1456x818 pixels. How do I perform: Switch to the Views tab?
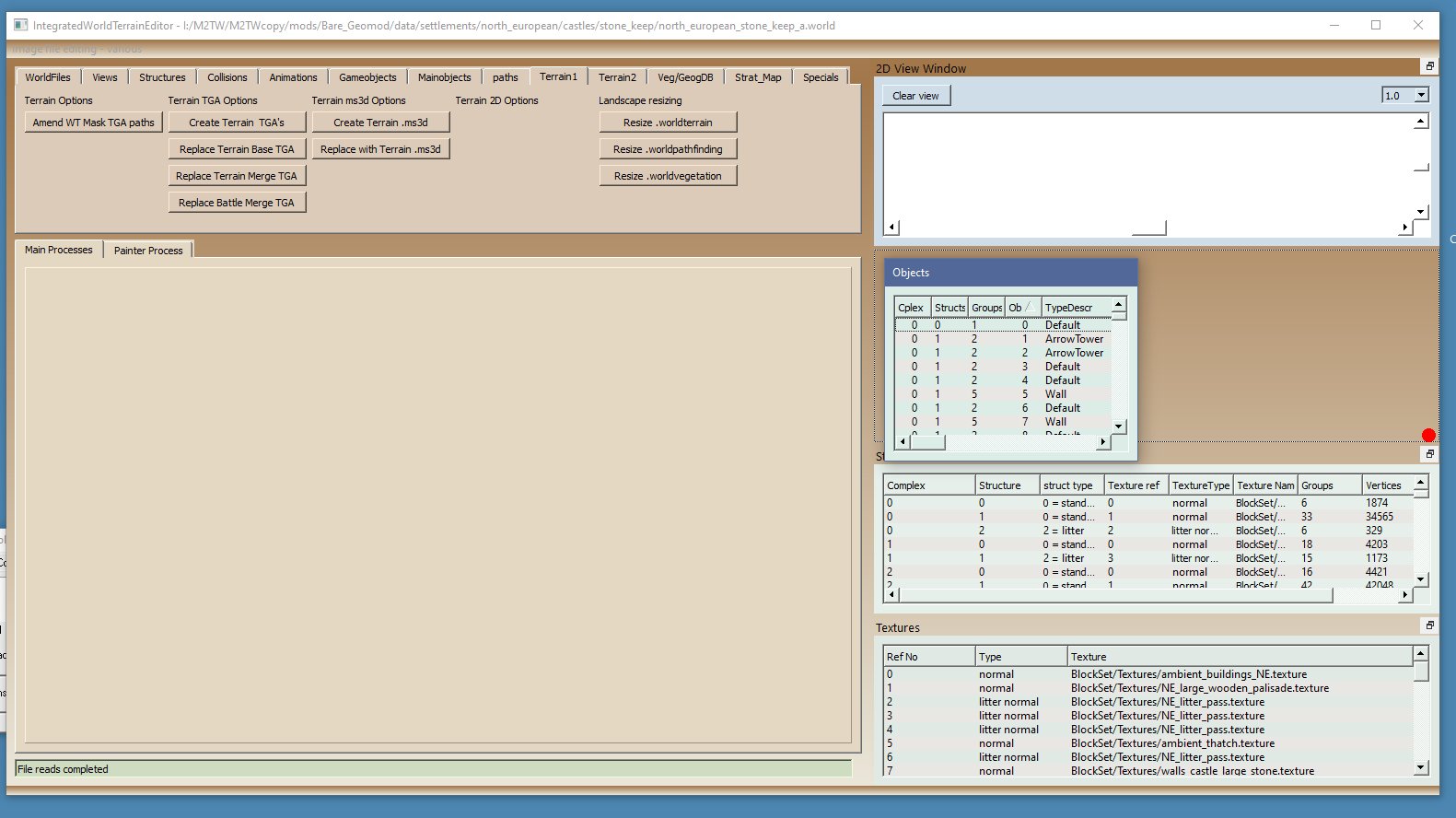[105, 77]
